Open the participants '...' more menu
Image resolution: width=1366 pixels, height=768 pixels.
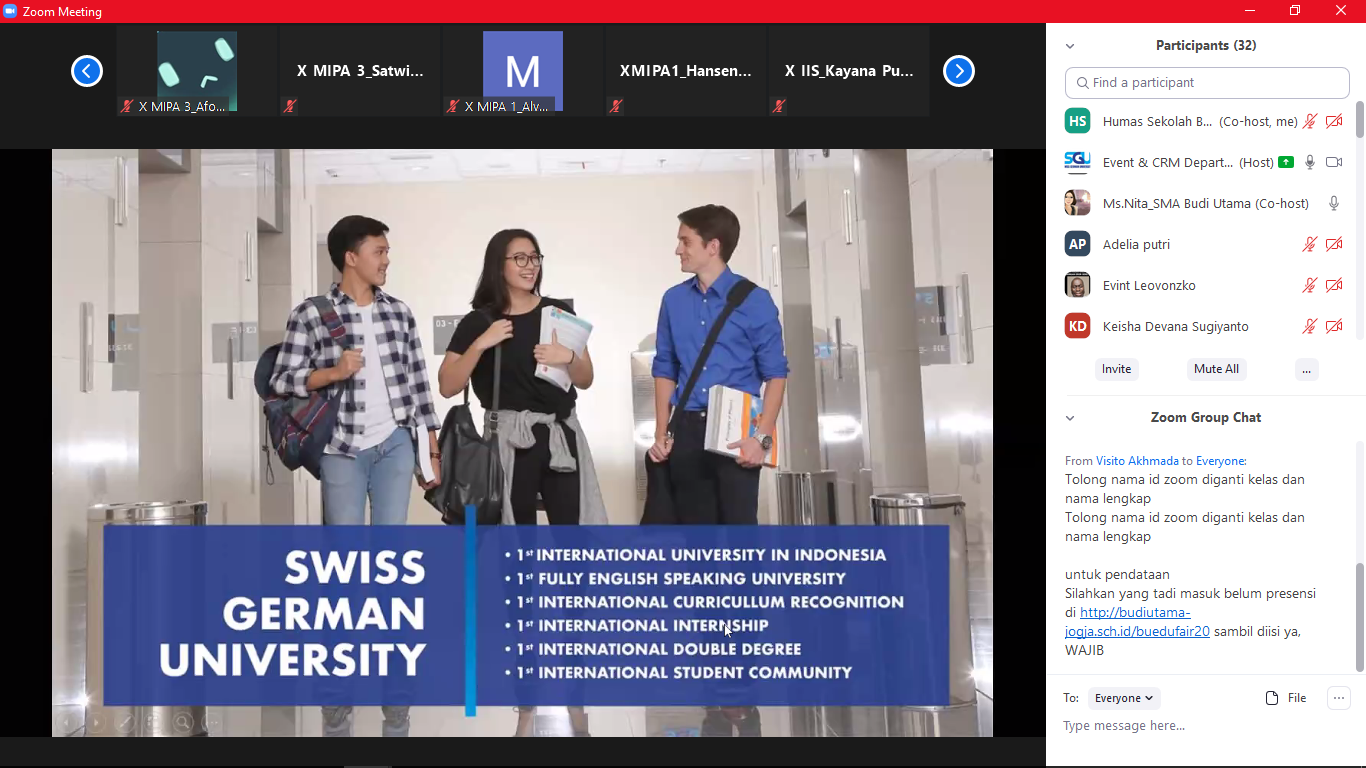pos(1306,369)
